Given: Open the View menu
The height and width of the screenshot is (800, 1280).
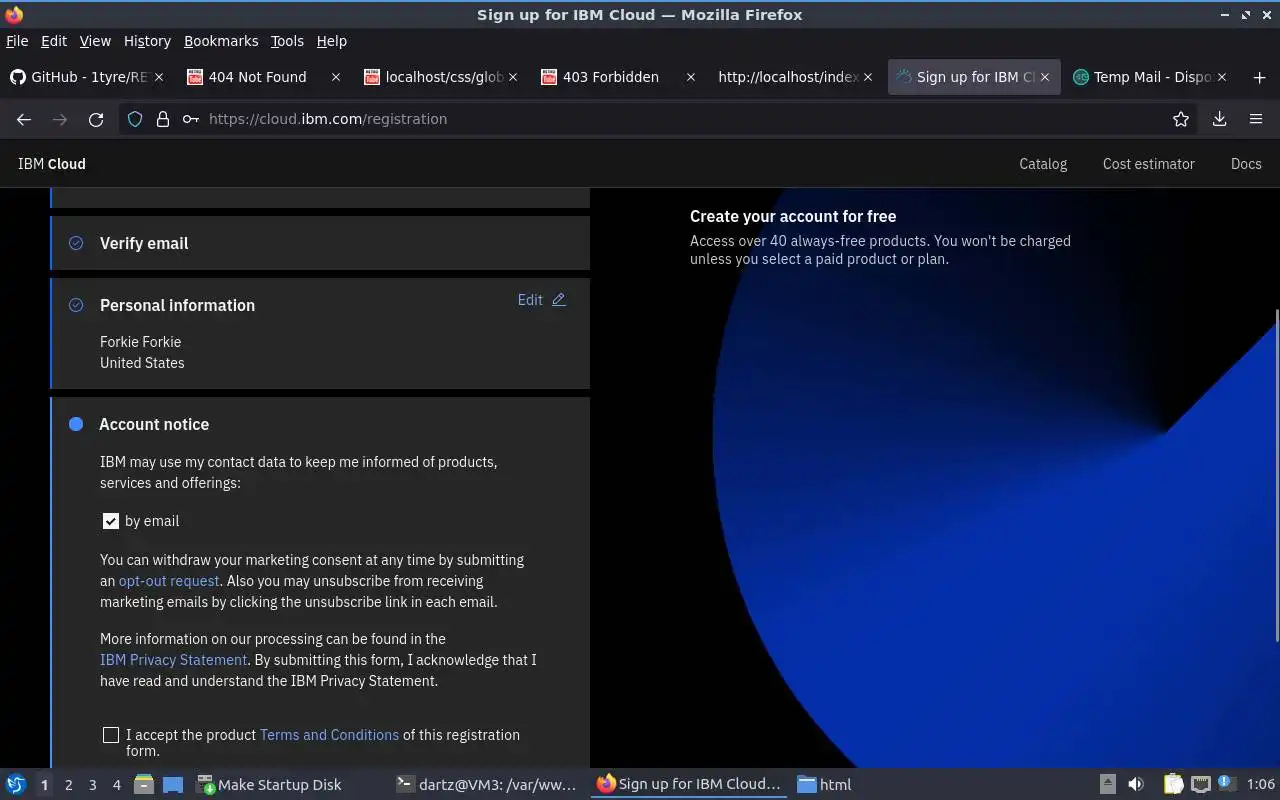Looking at the screenshot, I should click(x=95, y=41).
